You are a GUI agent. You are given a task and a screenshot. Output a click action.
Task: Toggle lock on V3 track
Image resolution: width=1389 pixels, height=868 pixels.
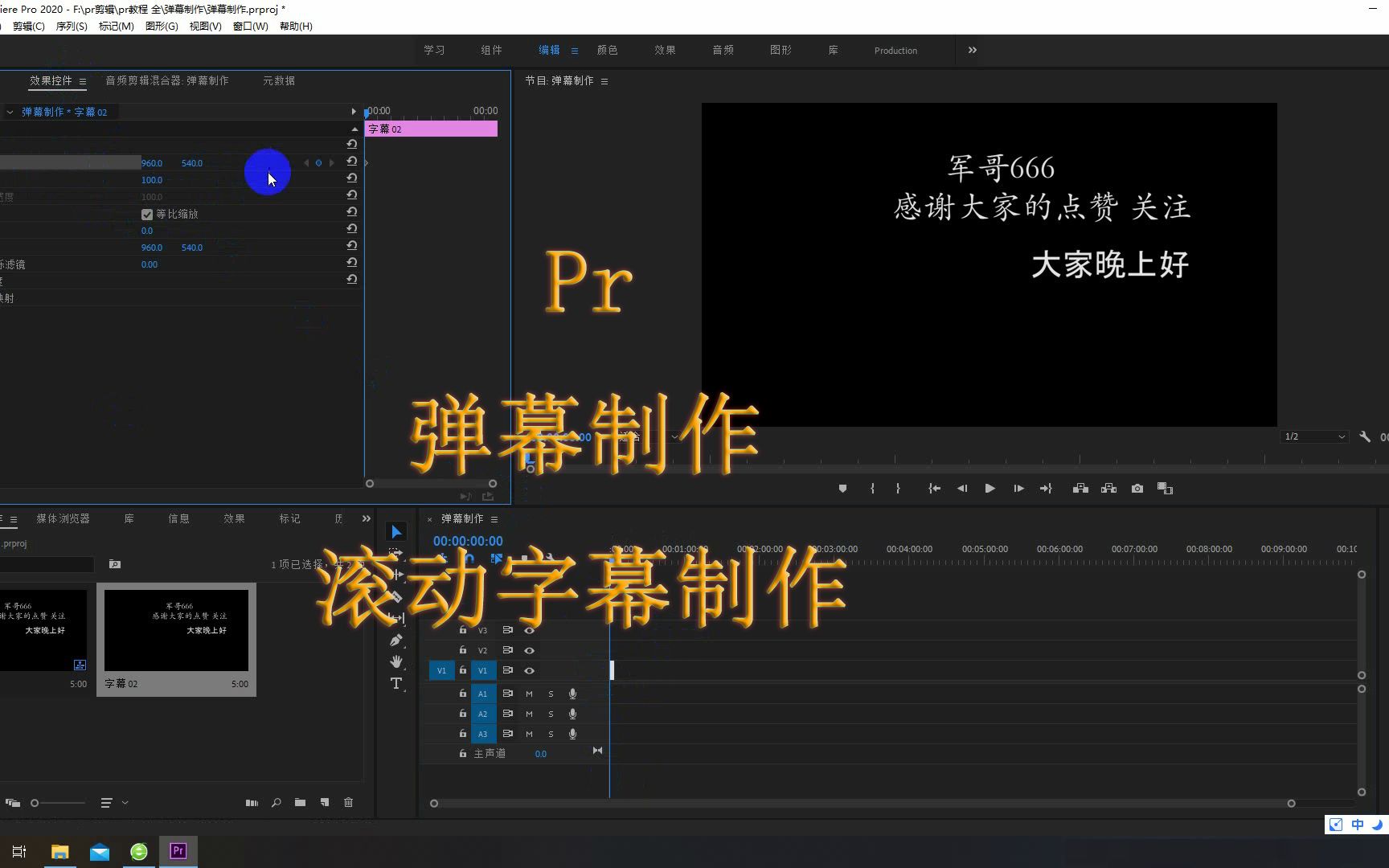pyautogui.click(x=462, y=630)
